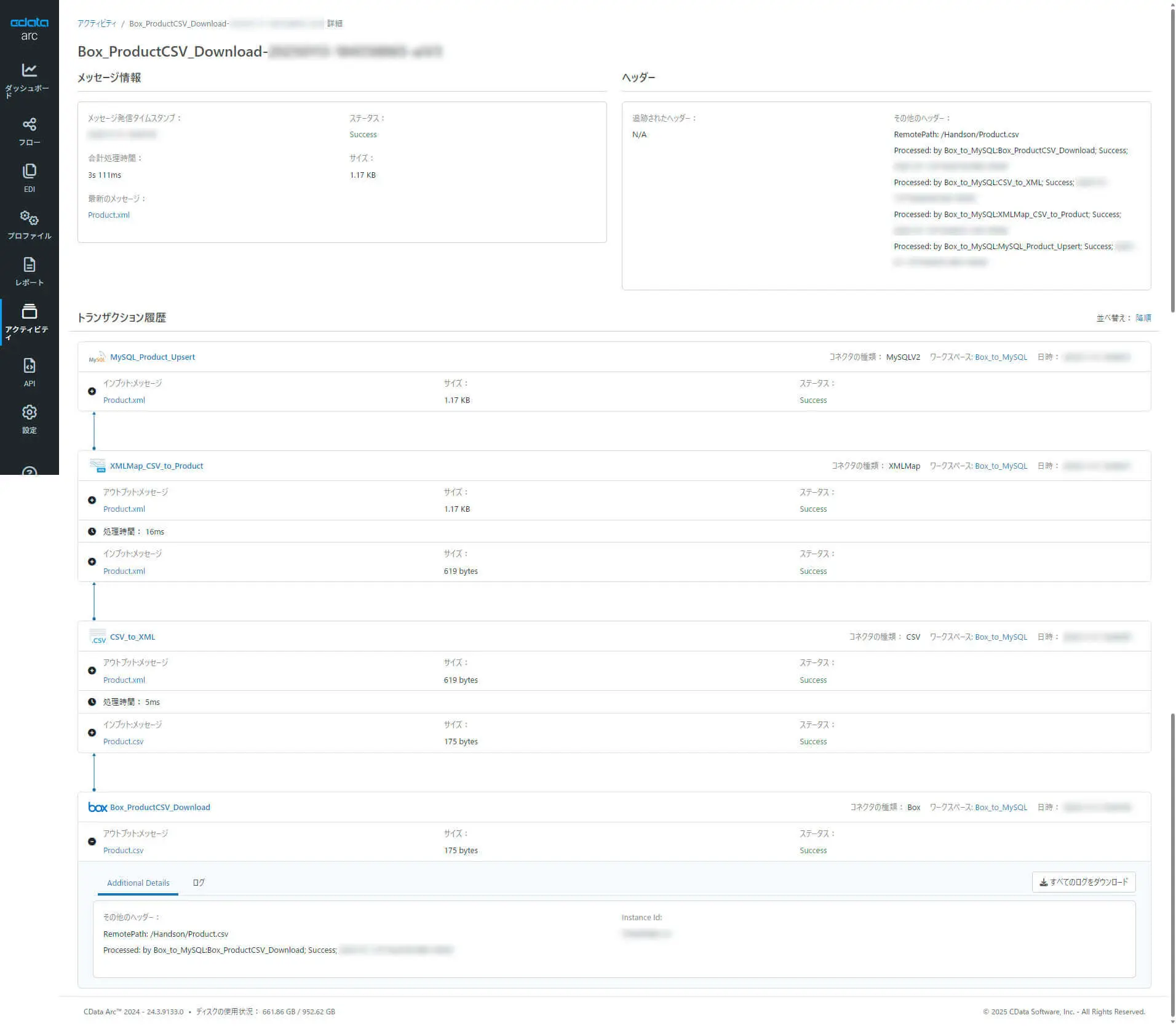Image resolution: width=1176 pixels, height=1026 pixels.
Task: Expand the CSV_to_XML input Product.csv row
Action: (x=92, y=733)
